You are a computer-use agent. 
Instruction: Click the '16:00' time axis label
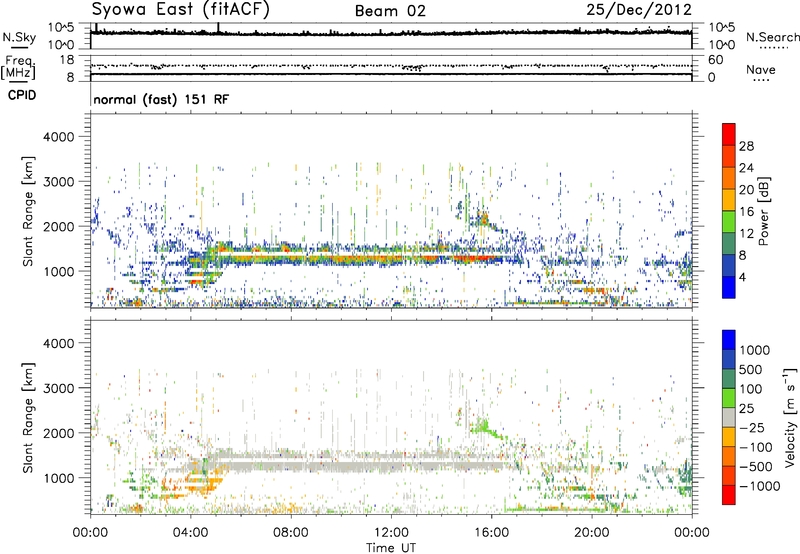pyautogui.click(x=491, y=533)
